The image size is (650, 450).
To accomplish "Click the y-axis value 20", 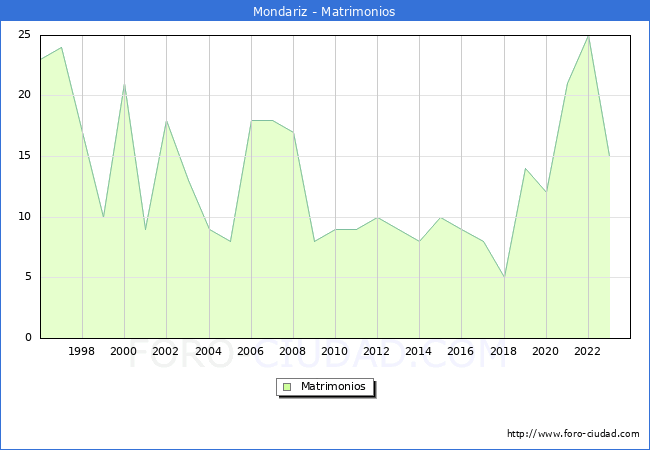I will coord(24,94).
